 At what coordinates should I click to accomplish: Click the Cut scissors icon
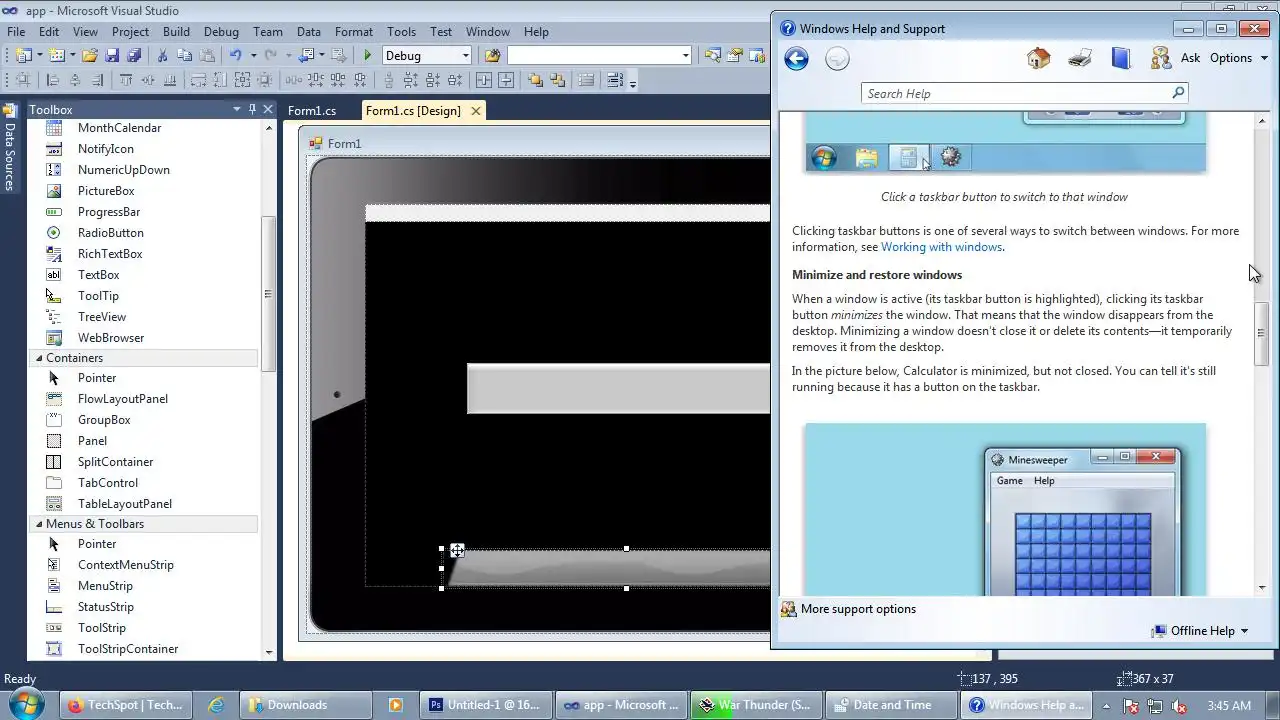pyautogui.click(x=161, y=56)
